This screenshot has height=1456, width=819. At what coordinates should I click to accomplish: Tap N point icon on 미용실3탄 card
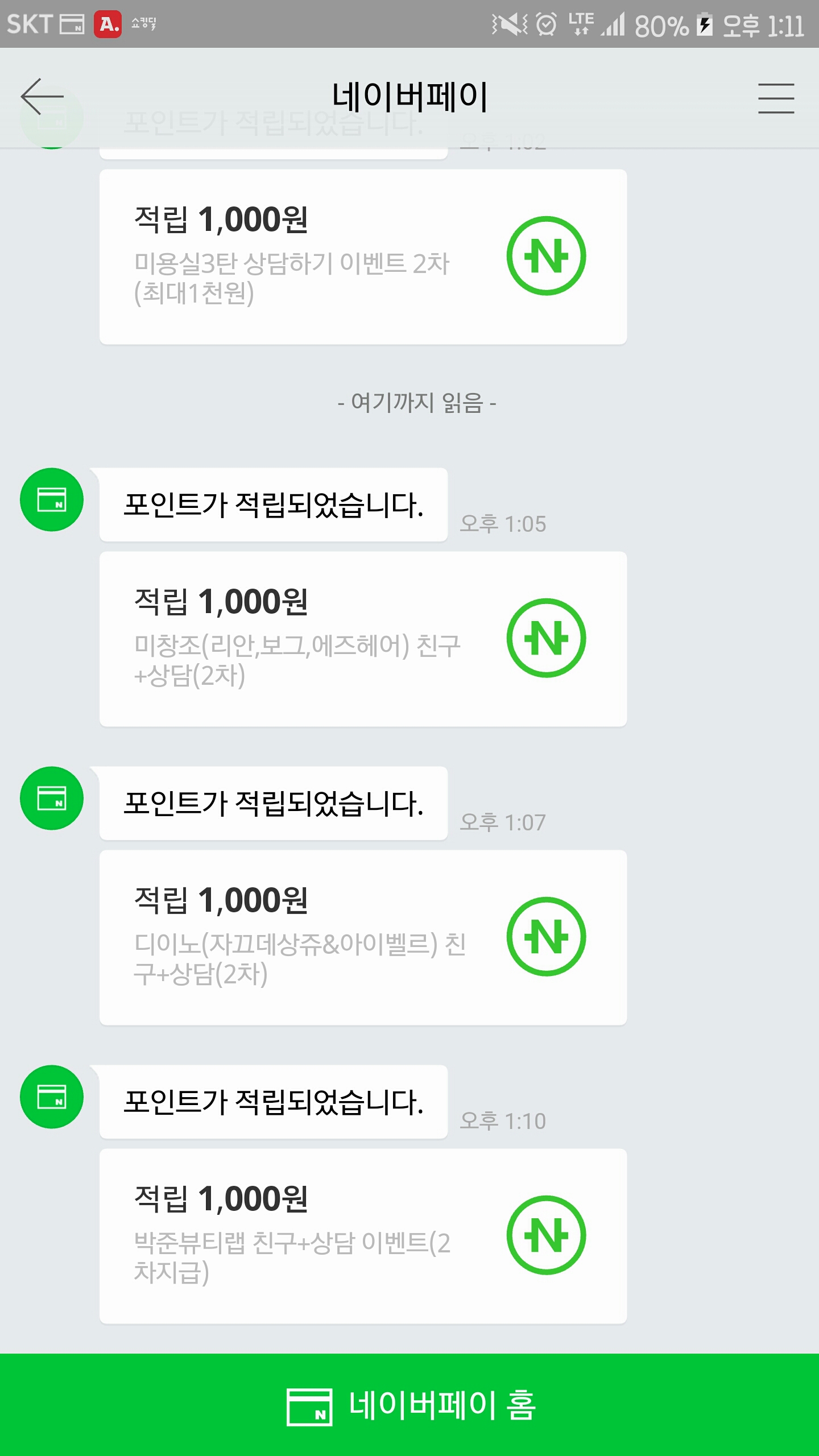546,256
